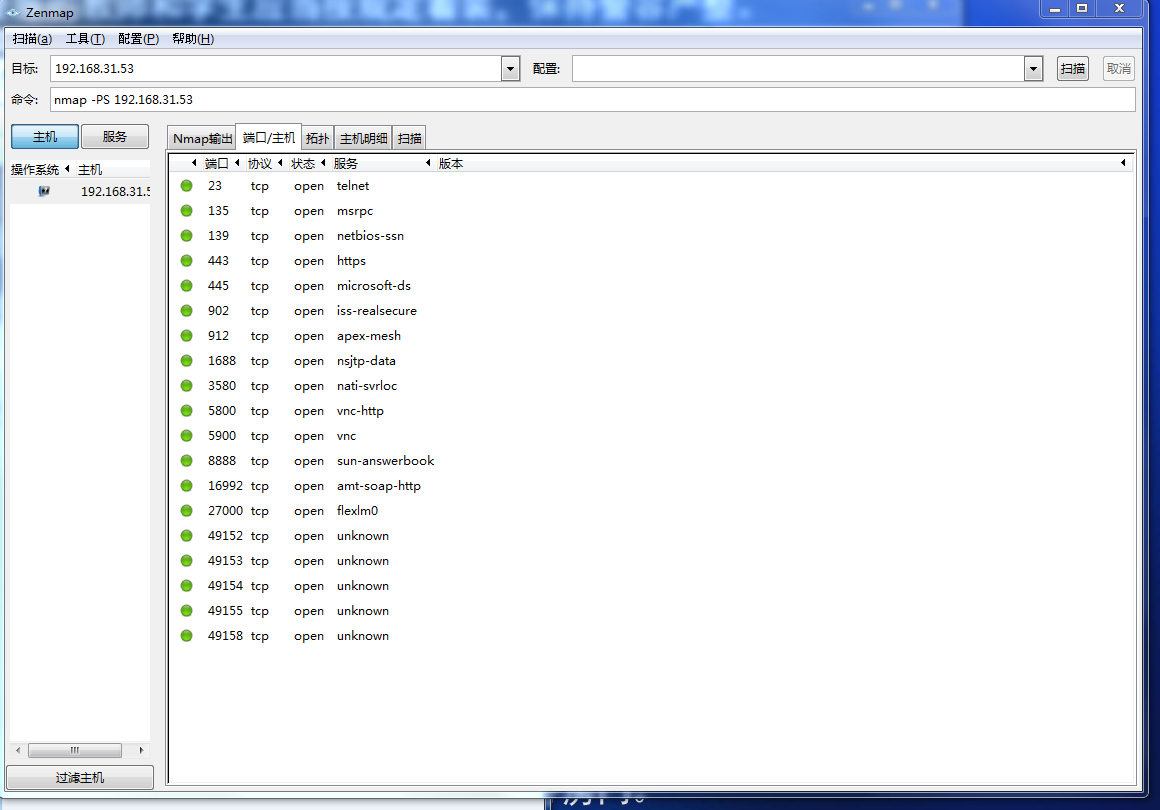
Task: Select host 192.168.31.5 in the host list
Action: (x=80, y=192)
